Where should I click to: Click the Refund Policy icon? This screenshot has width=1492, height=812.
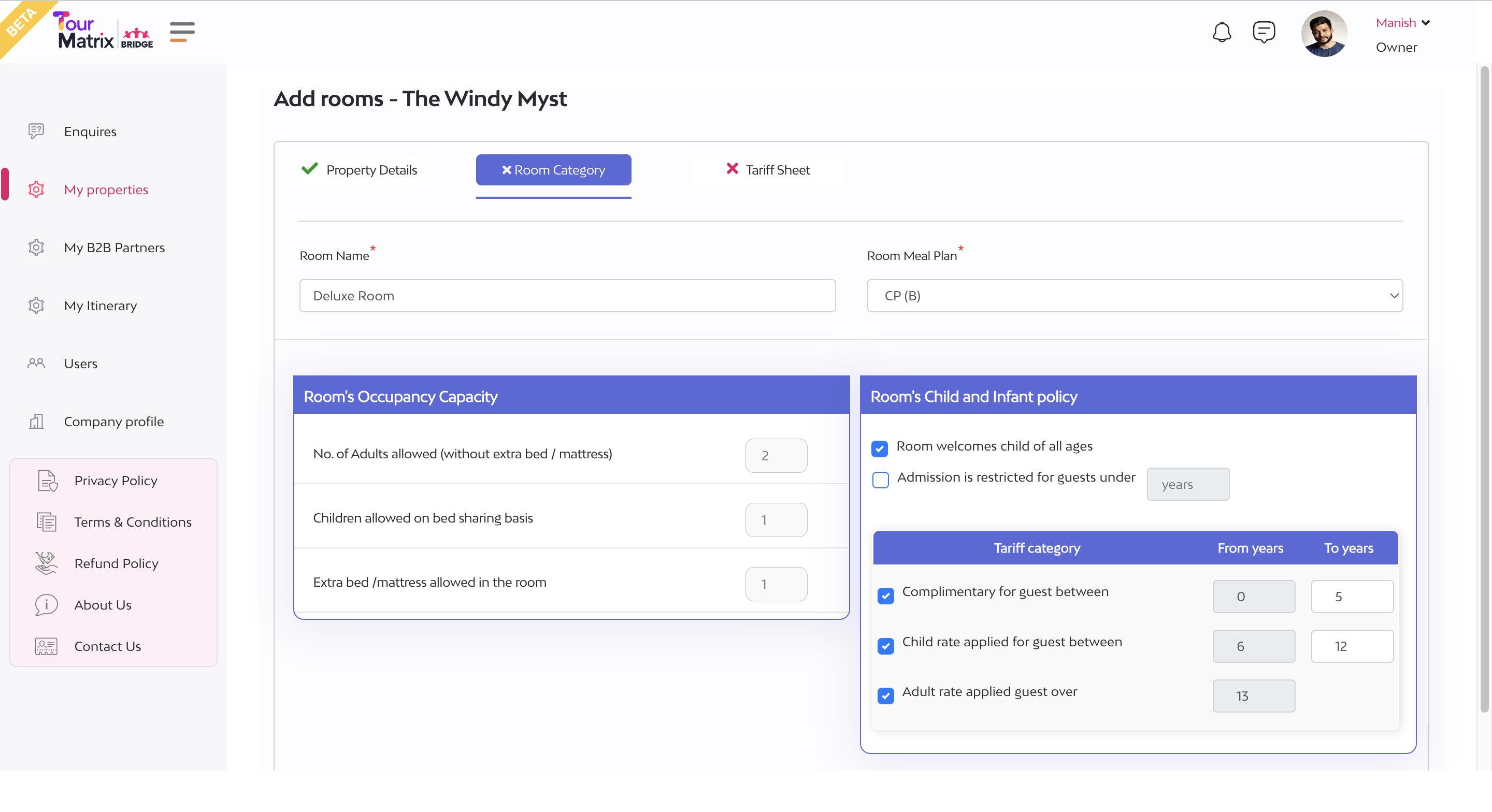[x=46, y=563]
